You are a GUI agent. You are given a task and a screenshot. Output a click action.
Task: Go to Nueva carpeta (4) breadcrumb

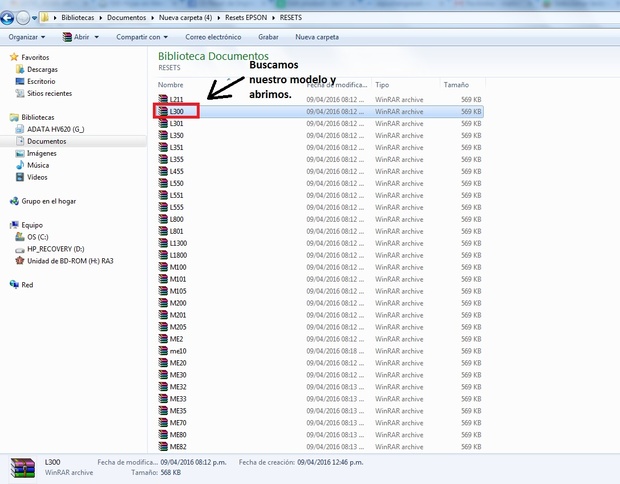point(185,17)
